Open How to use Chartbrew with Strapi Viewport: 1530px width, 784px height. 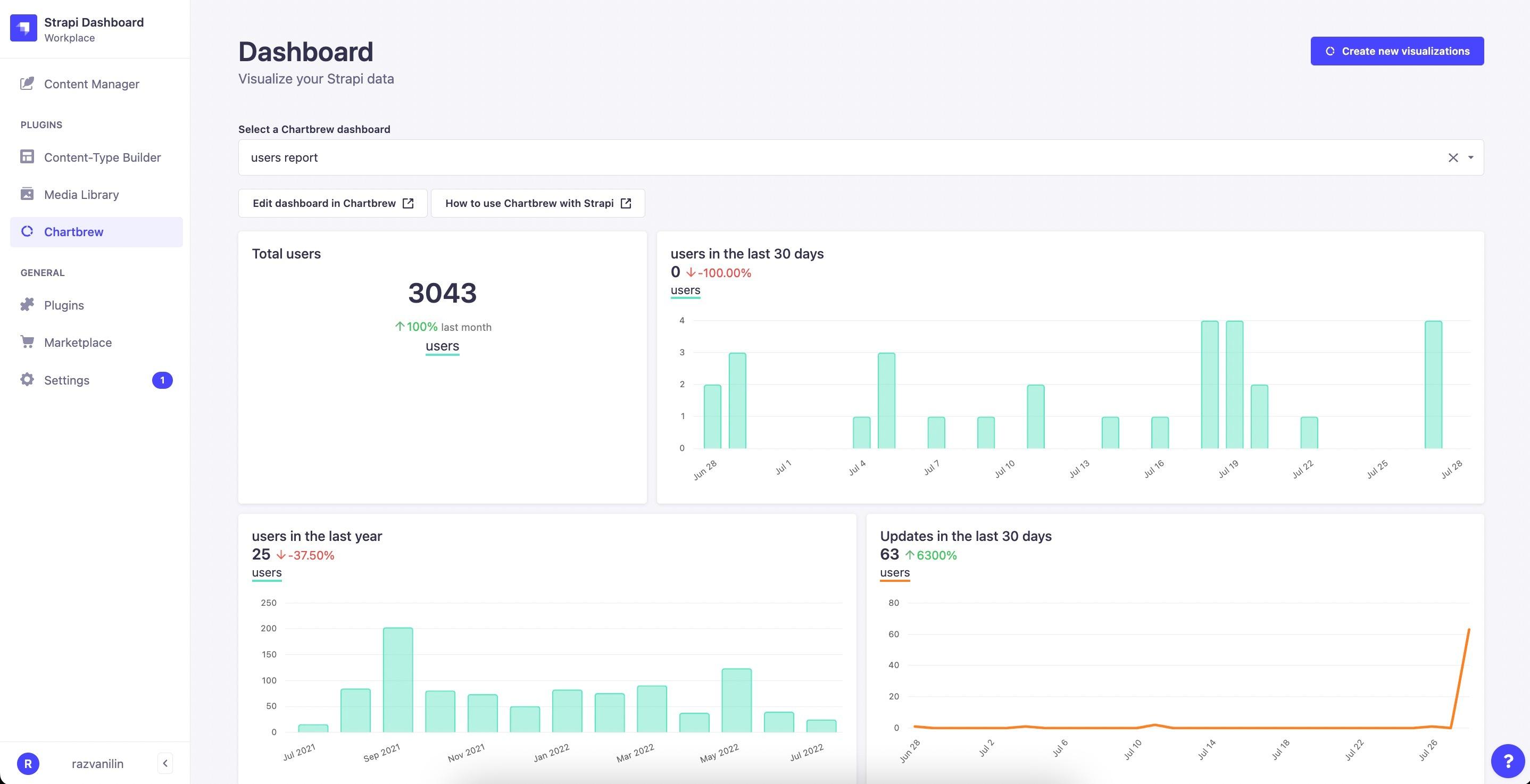coord(537,203)
